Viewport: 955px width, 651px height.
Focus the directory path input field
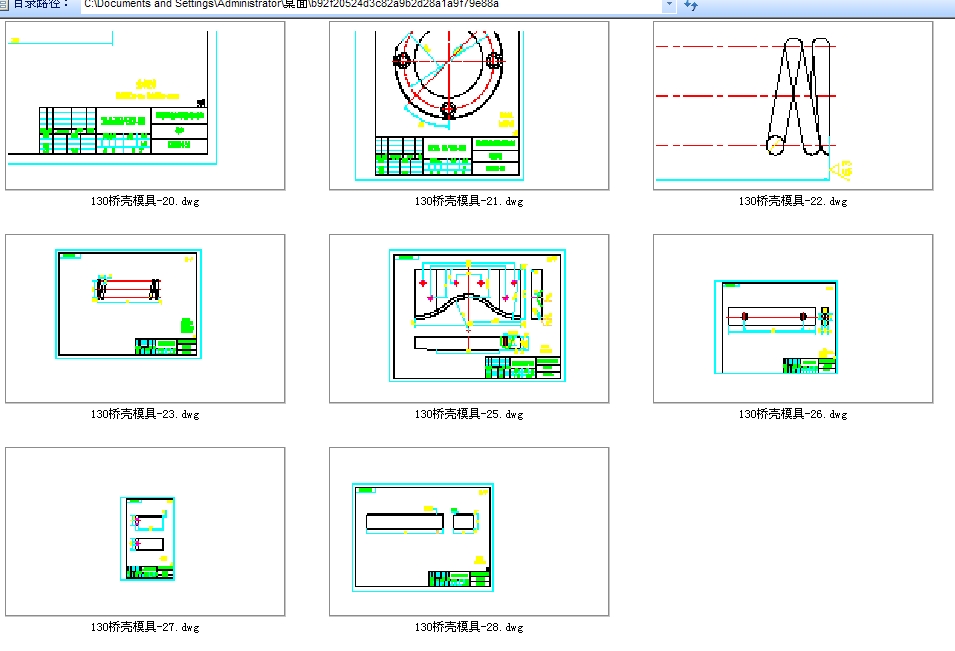[x=372, y=5]
